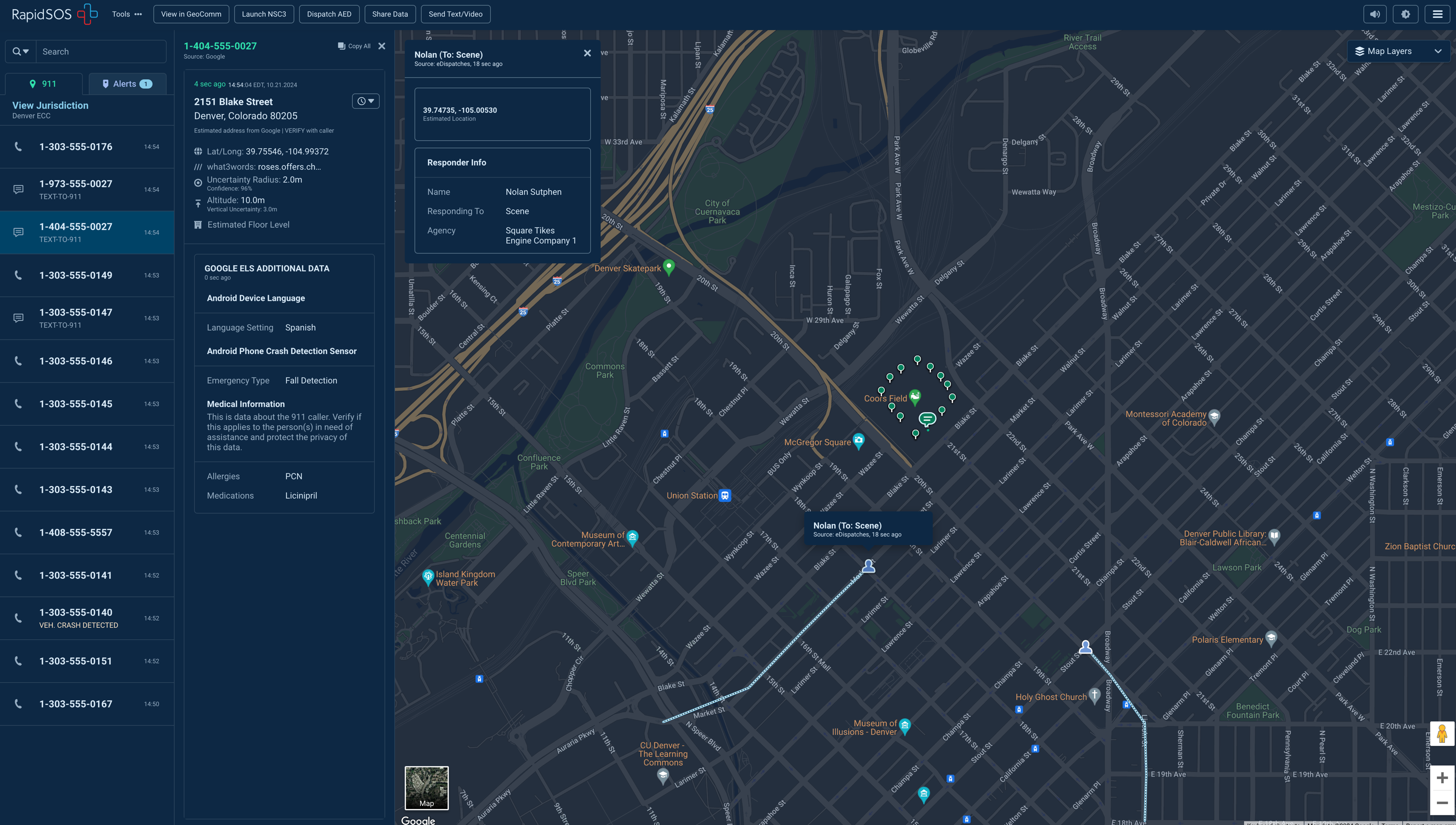Click phone icon for 1-303-555-0149
1456x825 pixels.
(x=19, y=275)
